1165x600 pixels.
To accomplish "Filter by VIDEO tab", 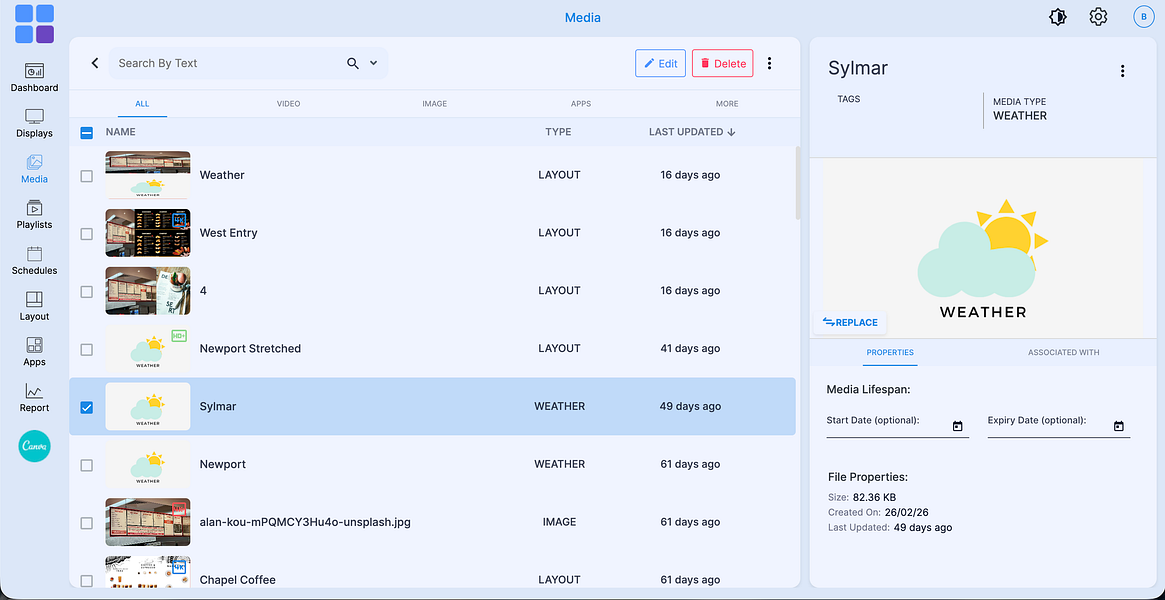I will pos(288,104).
